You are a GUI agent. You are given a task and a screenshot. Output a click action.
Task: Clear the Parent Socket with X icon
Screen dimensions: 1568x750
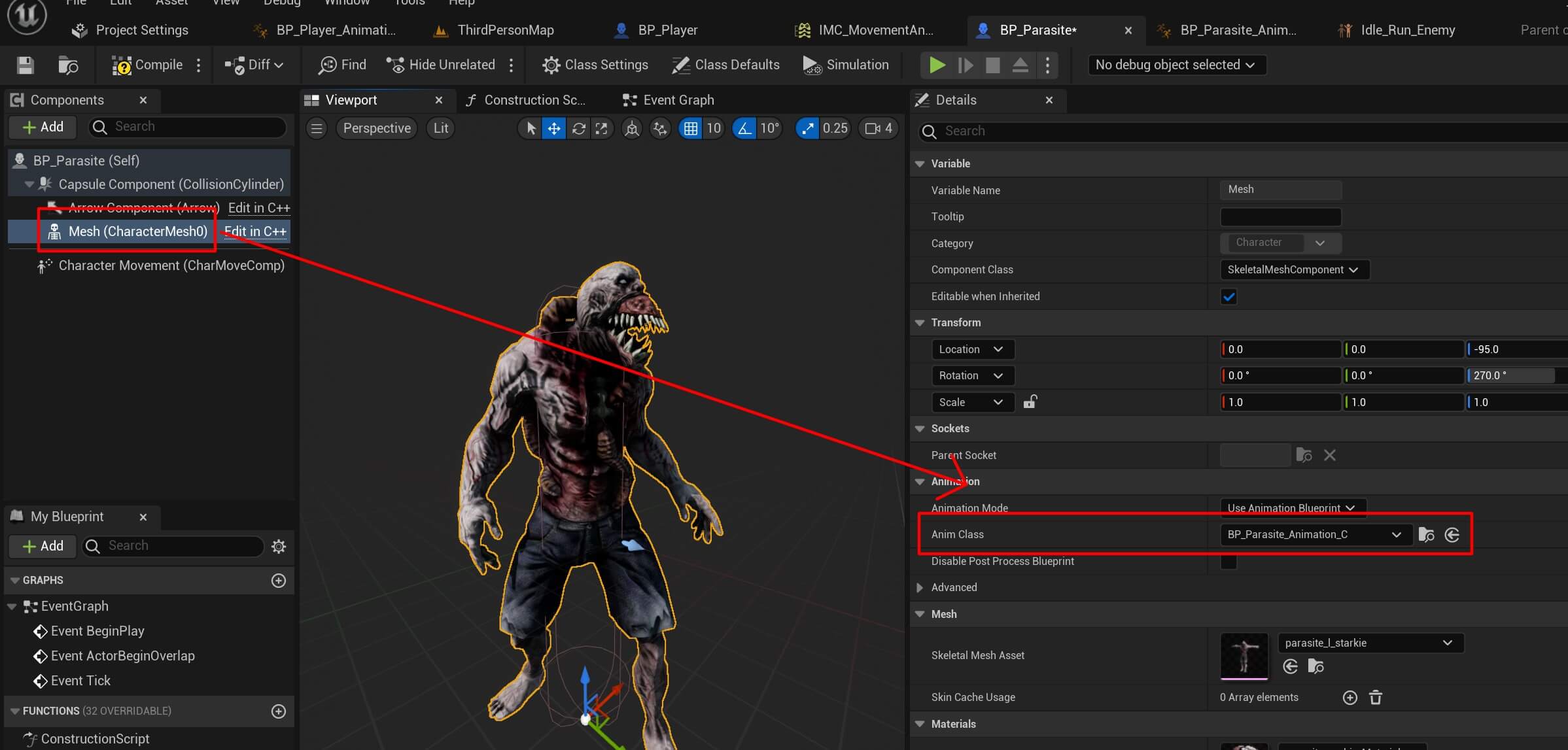pyautogui.click(x=1329, y=455)
